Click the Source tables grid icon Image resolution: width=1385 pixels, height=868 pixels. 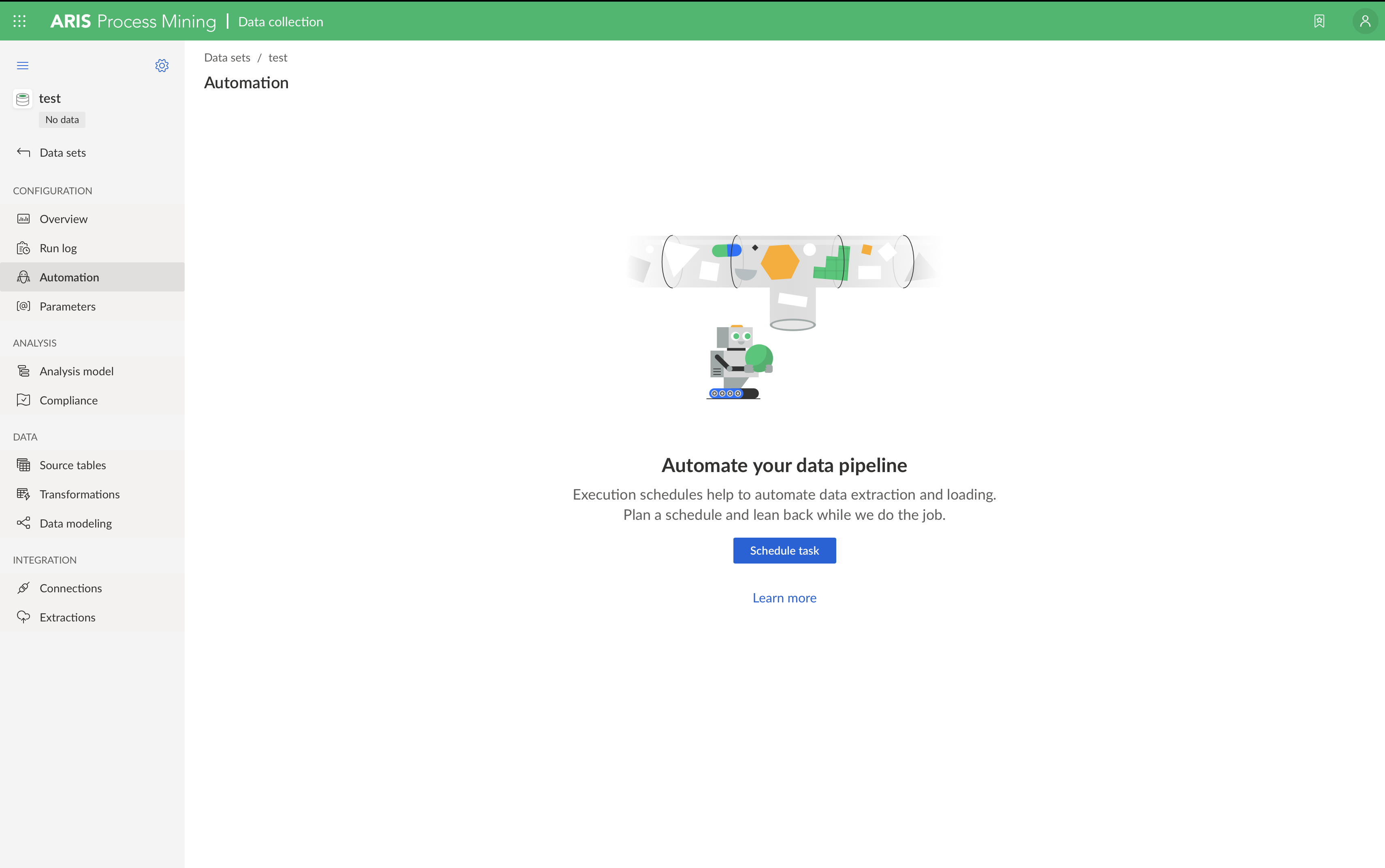click(23, 464)
